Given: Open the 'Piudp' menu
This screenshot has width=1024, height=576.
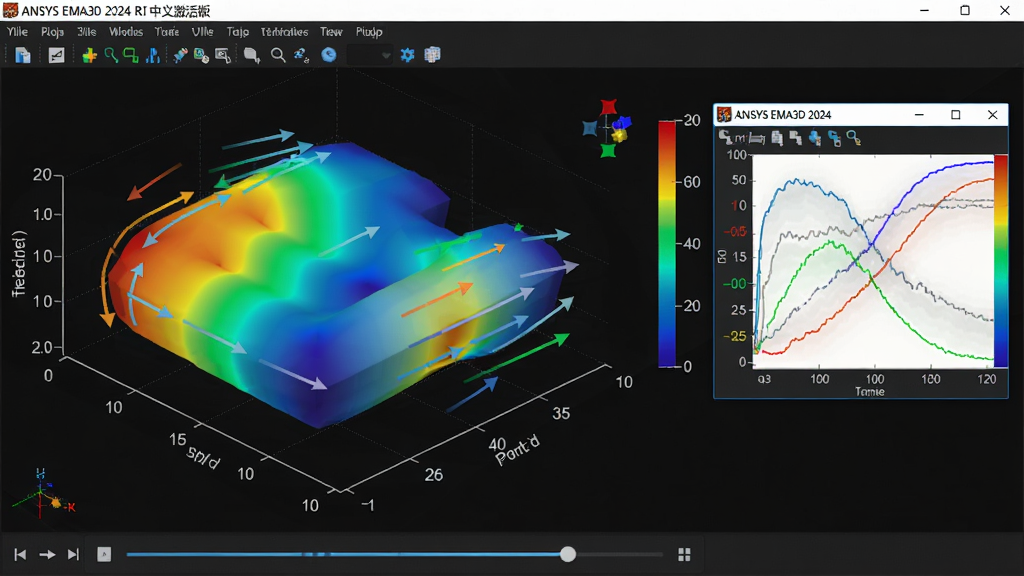Looking at the screenshot, I should point(369,31).
